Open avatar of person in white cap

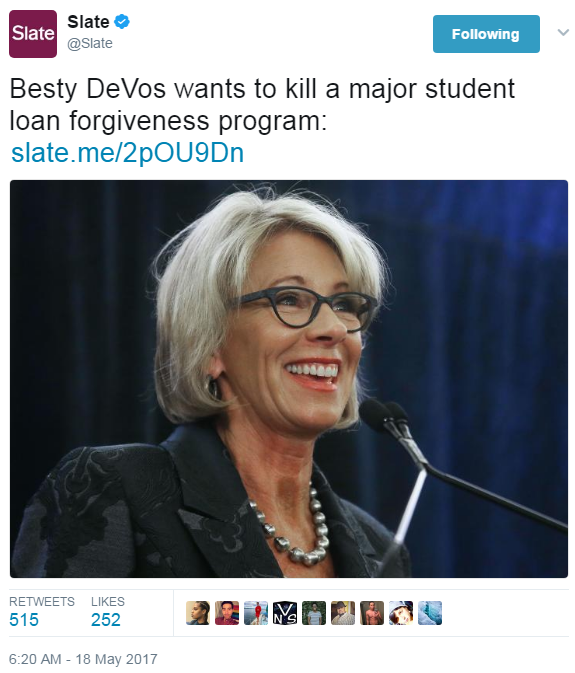click(401, 612)
